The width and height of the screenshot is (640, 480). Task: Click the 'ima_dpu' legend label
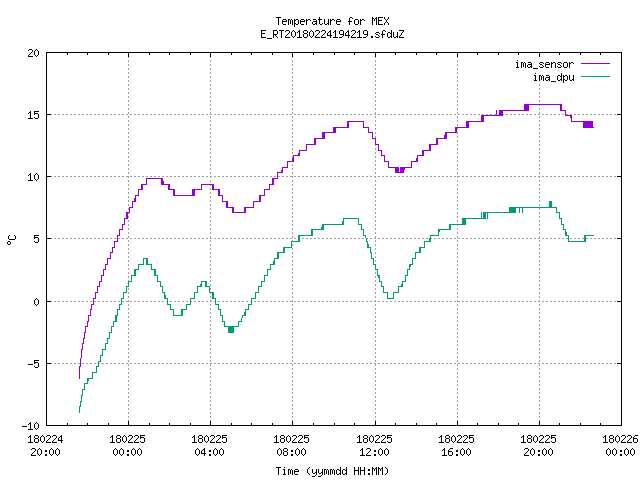(x=553, y=77)
